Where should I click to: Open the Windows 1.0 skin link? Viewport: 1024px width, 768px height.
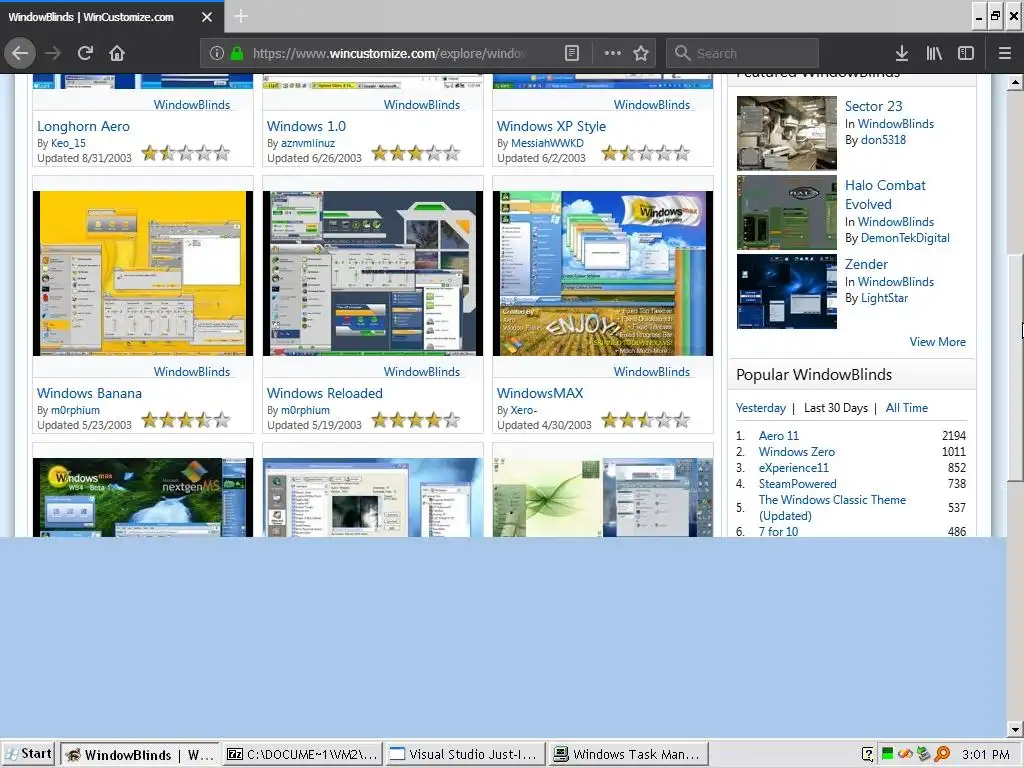point(306,126)
